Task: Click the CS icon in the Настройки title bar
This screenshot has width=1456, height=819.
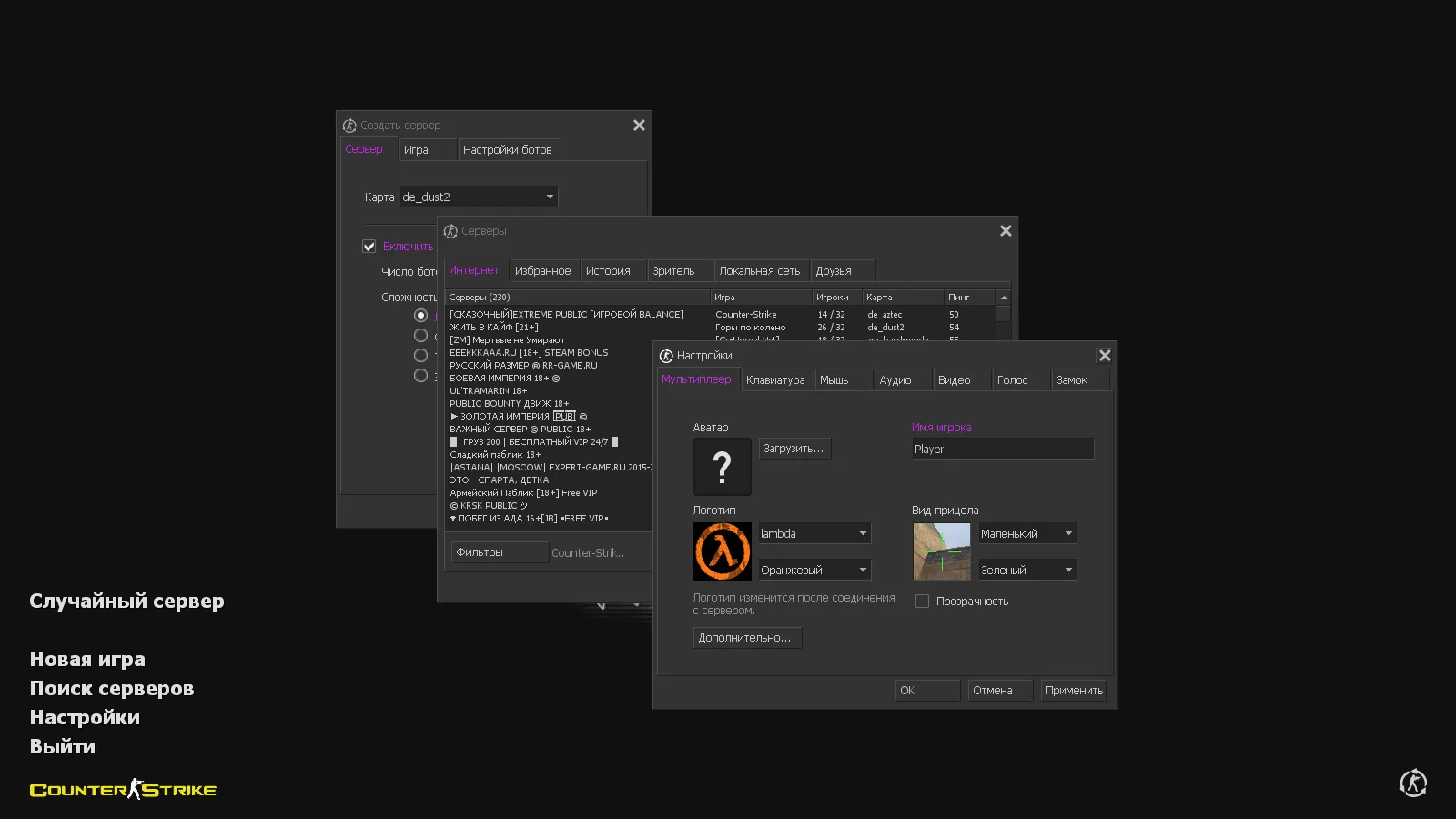Action: 668,355
